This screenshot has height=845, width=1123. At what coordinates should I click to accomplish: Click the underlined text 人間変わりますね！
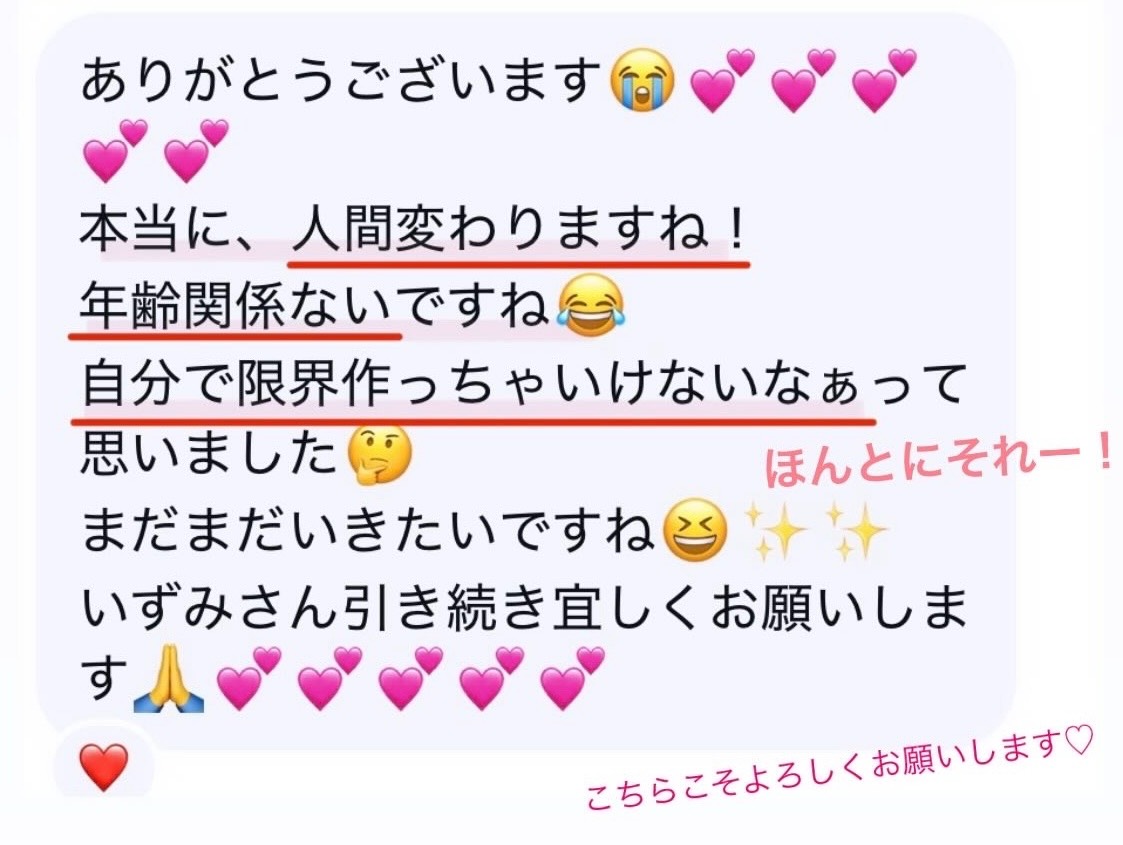click(x=521, y=231)
